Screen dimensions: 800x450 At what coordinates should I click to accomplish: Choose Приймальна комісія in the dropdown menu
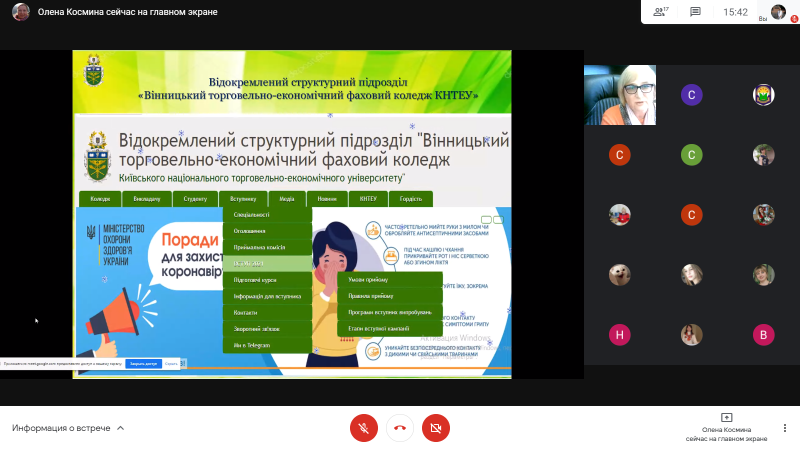click(x=267, y=247)
